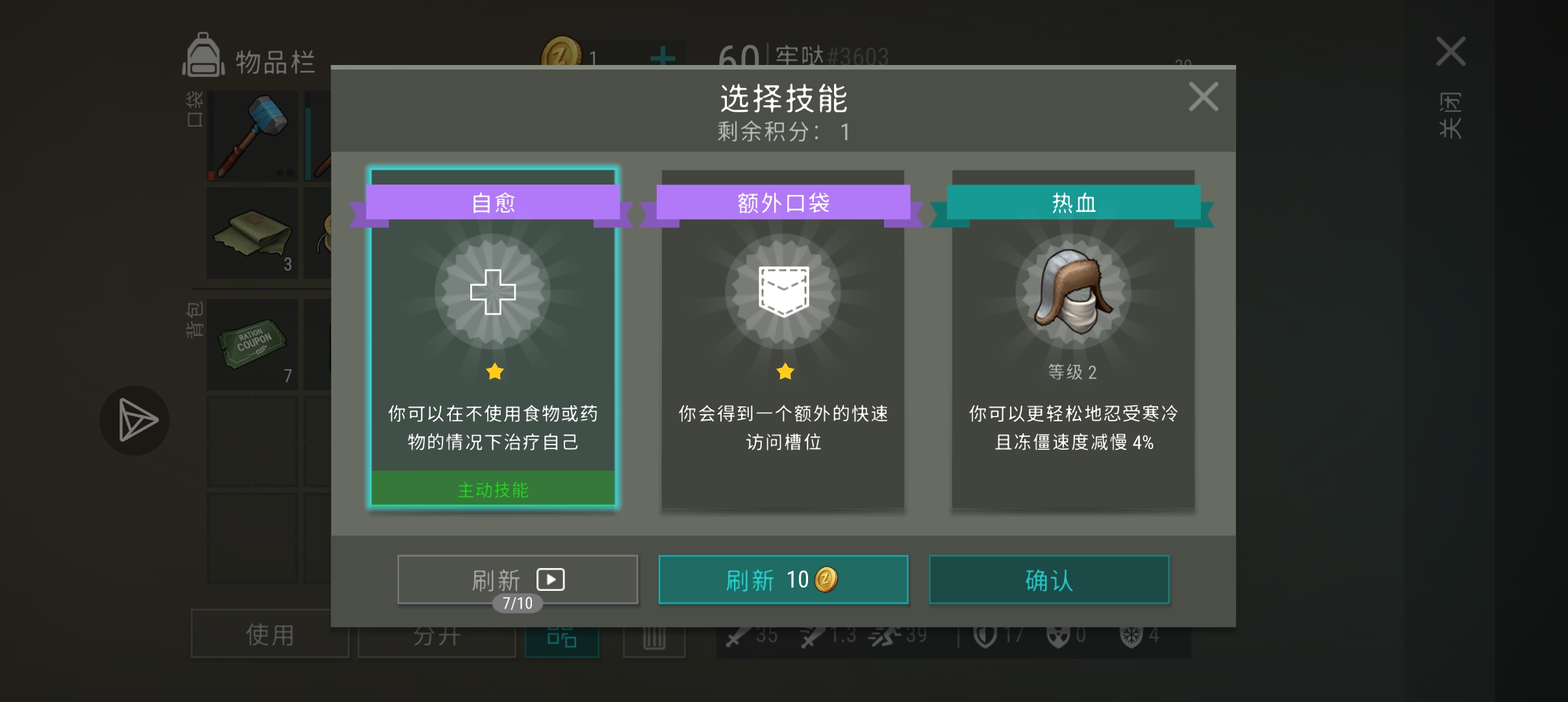Select the 自愈 skill card

click(493, 338)
